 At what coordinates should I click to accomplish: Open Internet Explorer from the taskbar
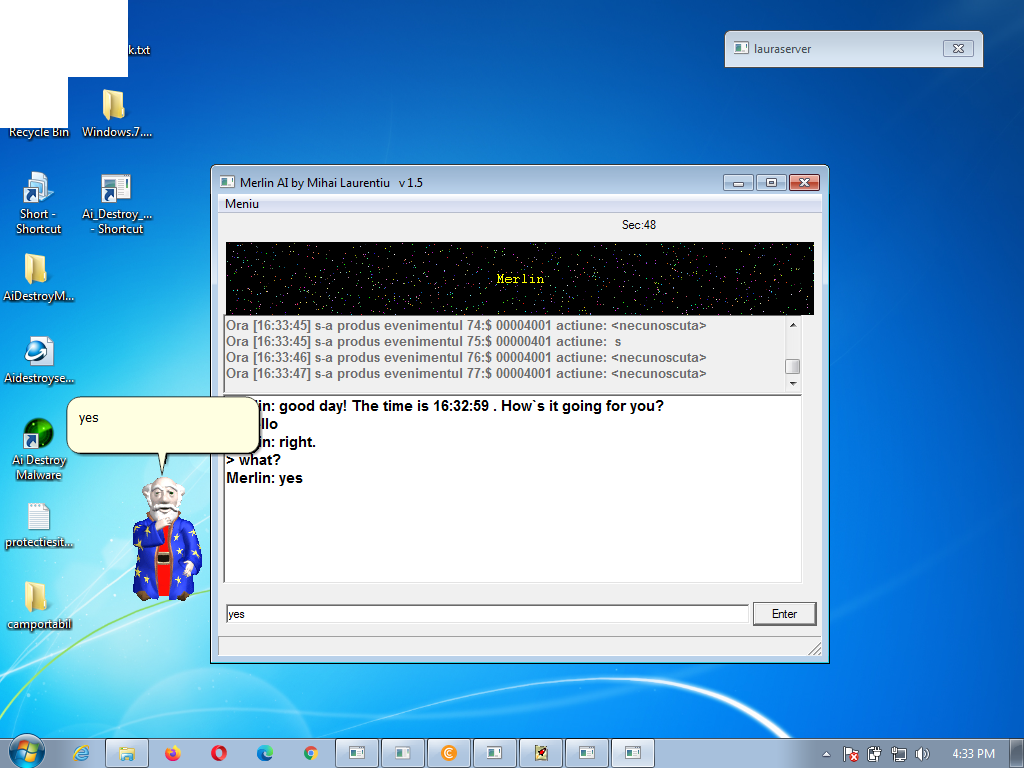tap(81, 753)
